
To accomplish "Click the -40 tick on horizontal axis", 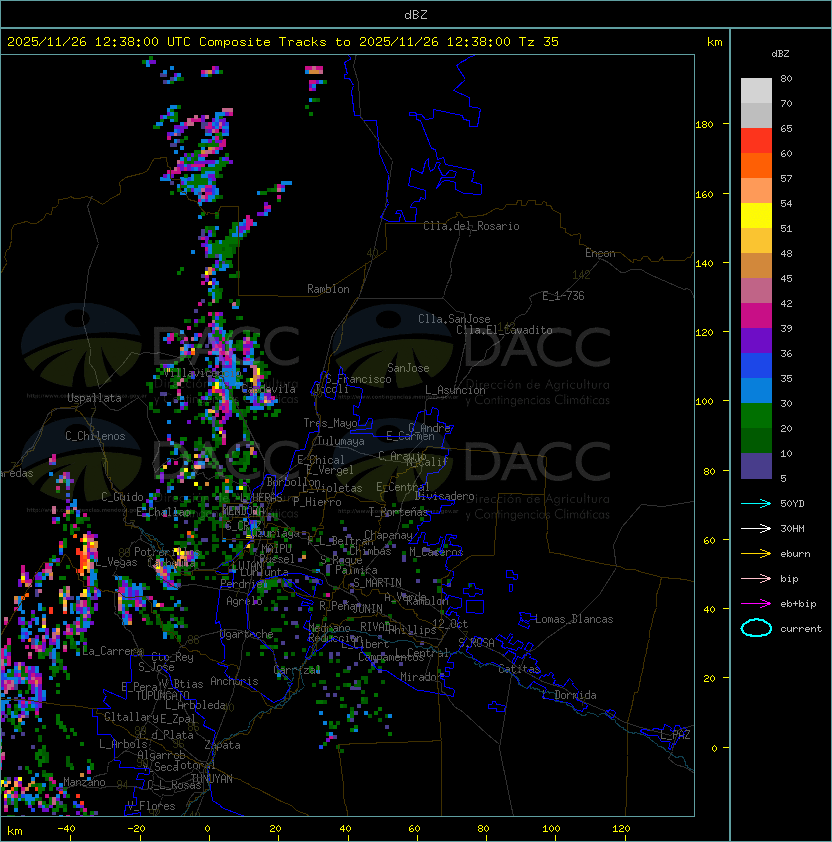I will coord(66,829).
